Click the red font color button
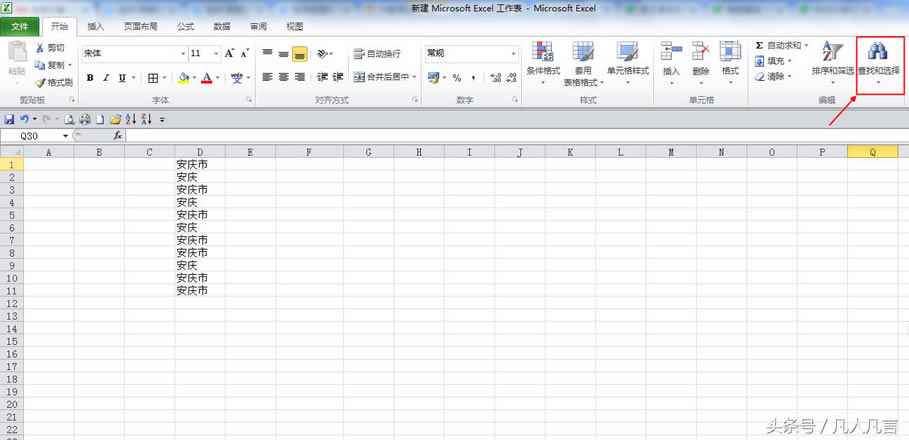909x440 pixels. [x=206, y=78]
